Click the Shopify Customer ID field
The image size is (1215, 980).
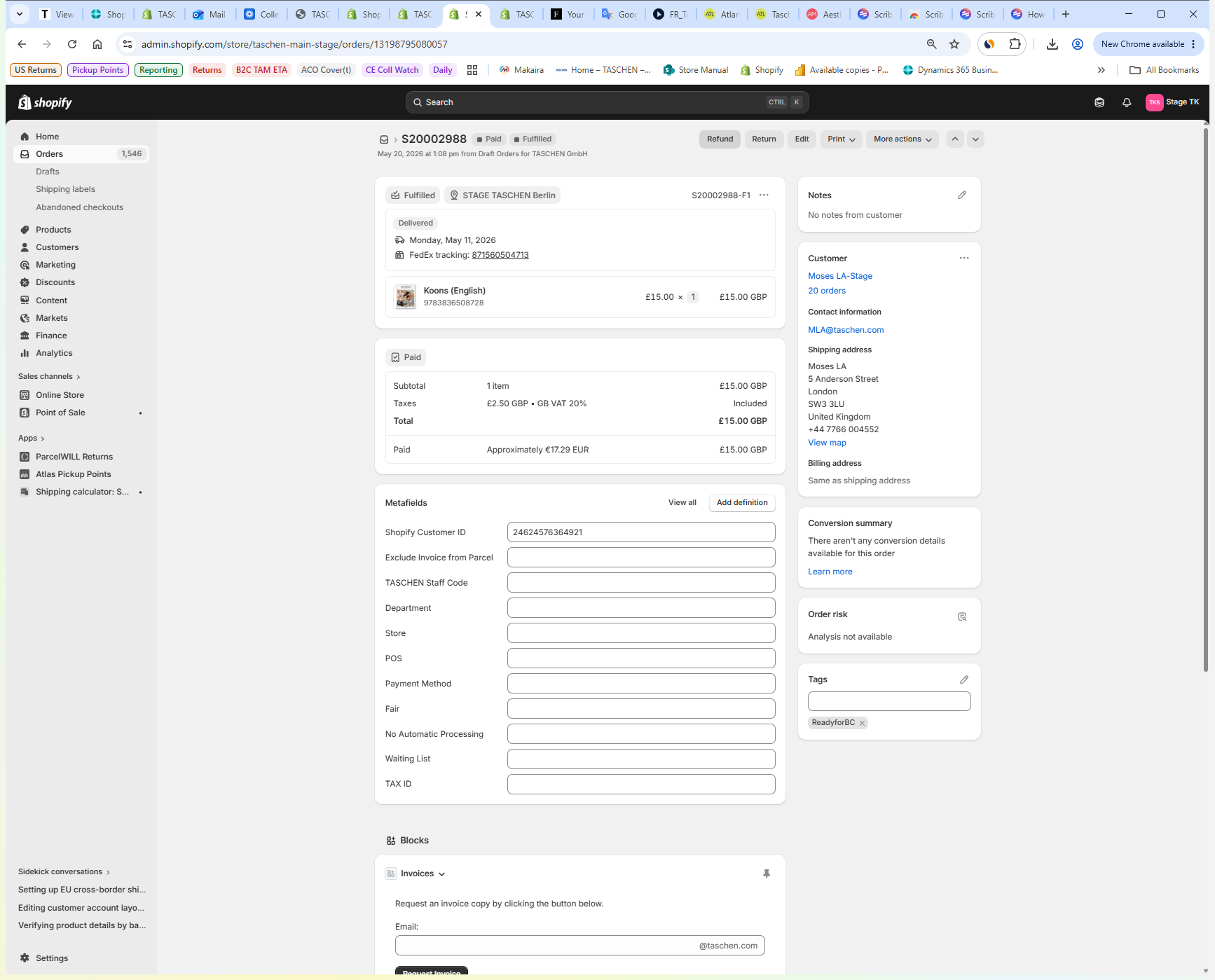pyautogui.click(x=641, y=532)
